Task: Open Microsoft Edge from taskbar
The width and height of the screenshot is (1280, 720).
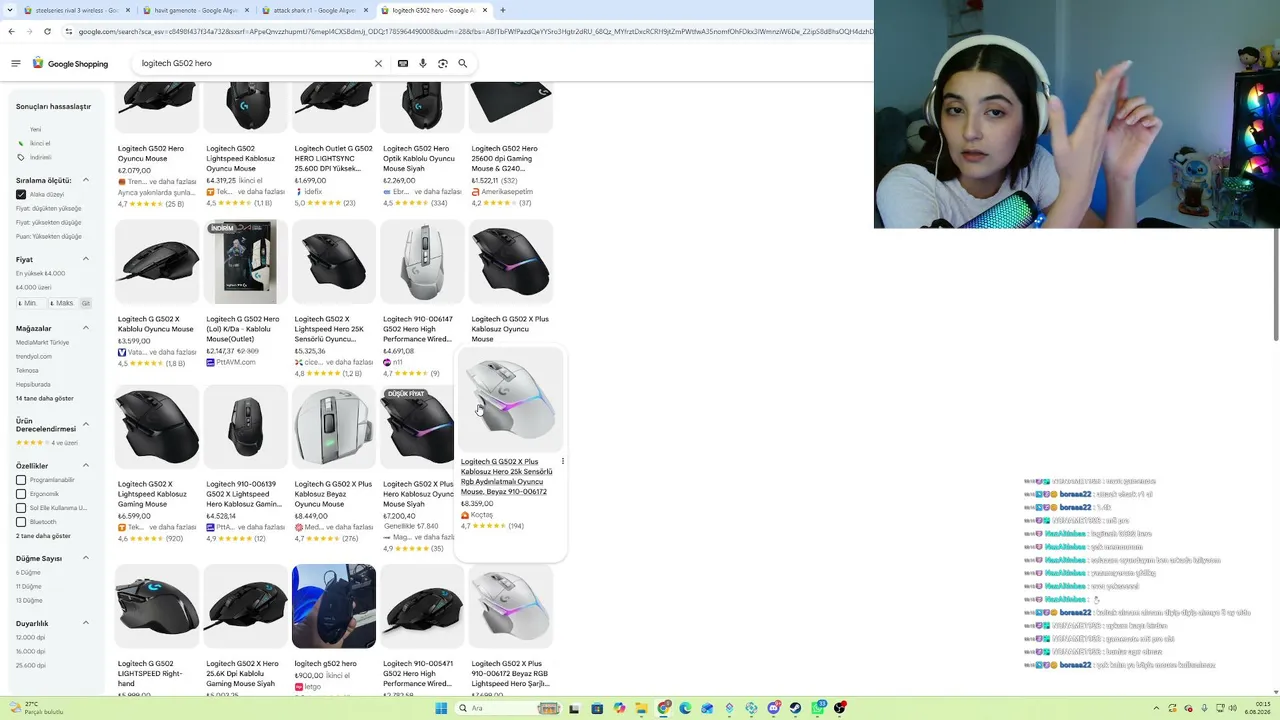Action: tap(685, 708)
